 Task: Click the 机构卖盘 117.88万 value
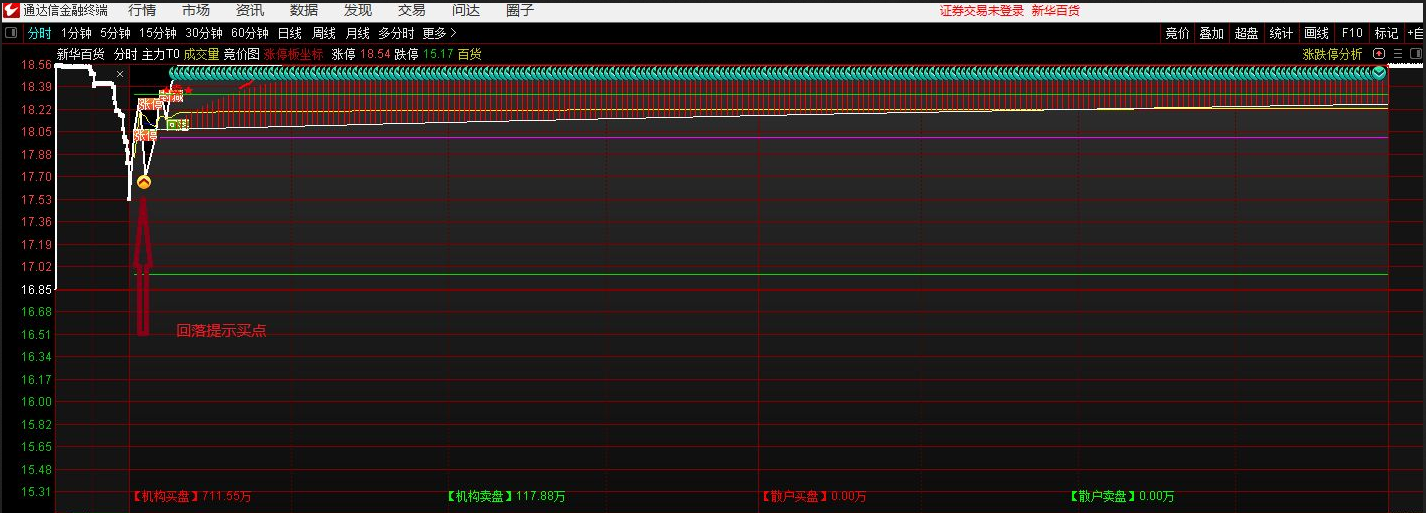pyautogui.click(x=506, y=496)
